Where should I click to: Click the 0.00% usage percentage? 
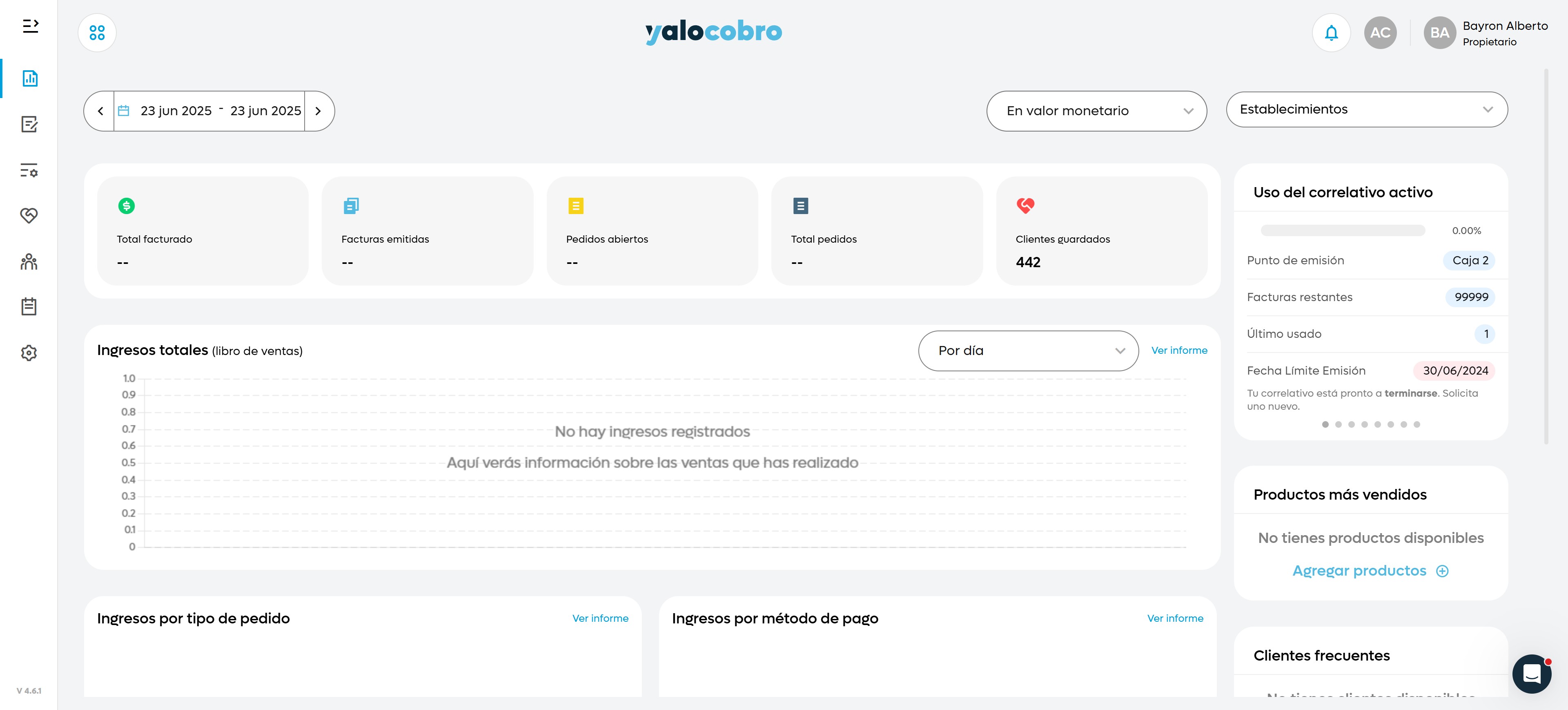(1466, 231)
